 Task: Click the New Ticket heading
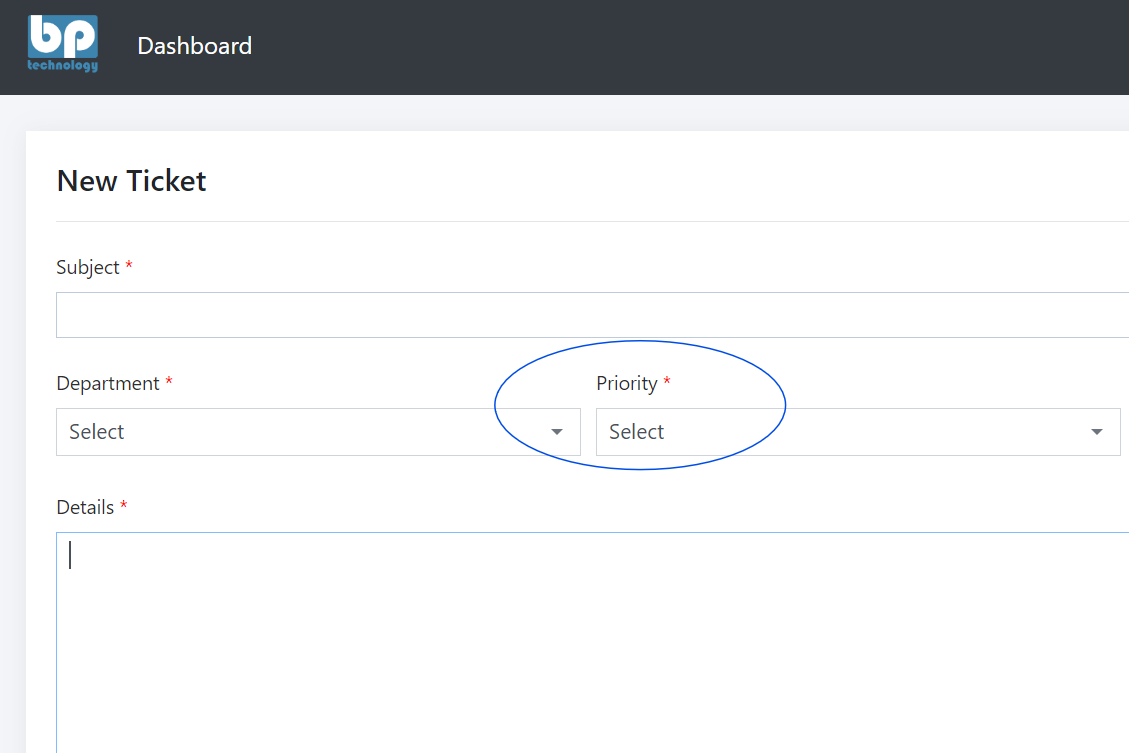[x=131, y=181]
